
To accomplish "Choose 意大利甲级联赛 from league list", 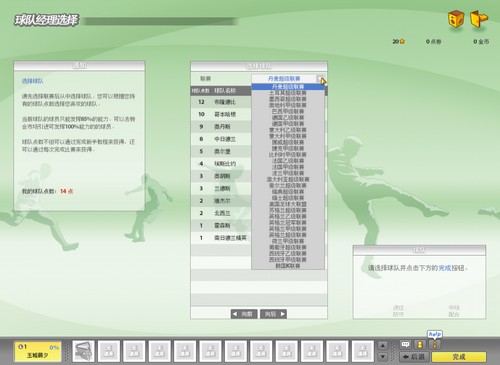I will point(288,136).
